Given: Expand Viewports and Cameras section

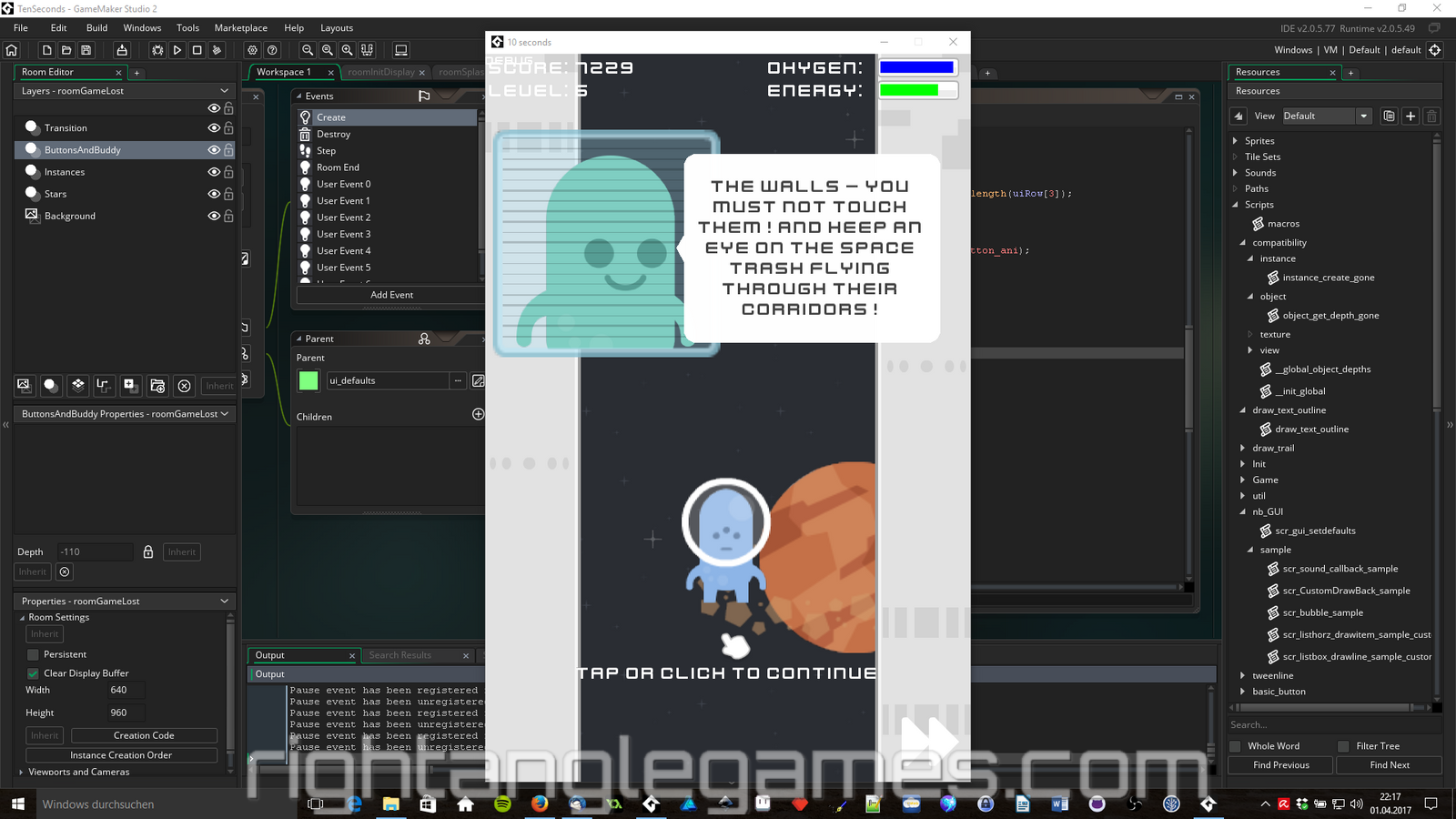Looking at the screenshot, I should [x=22, y=772].
